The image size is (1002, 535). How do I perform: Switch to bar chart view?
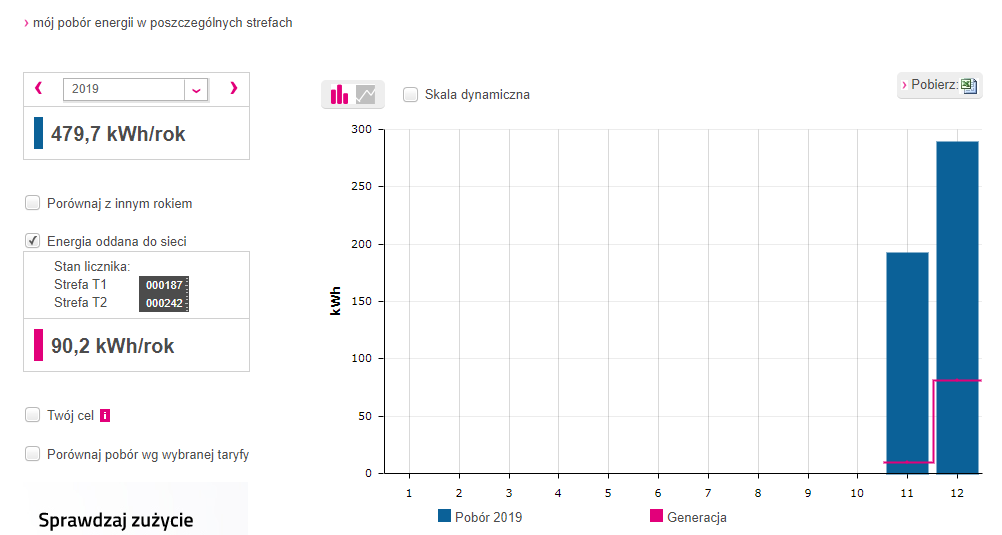coord(340,95)
